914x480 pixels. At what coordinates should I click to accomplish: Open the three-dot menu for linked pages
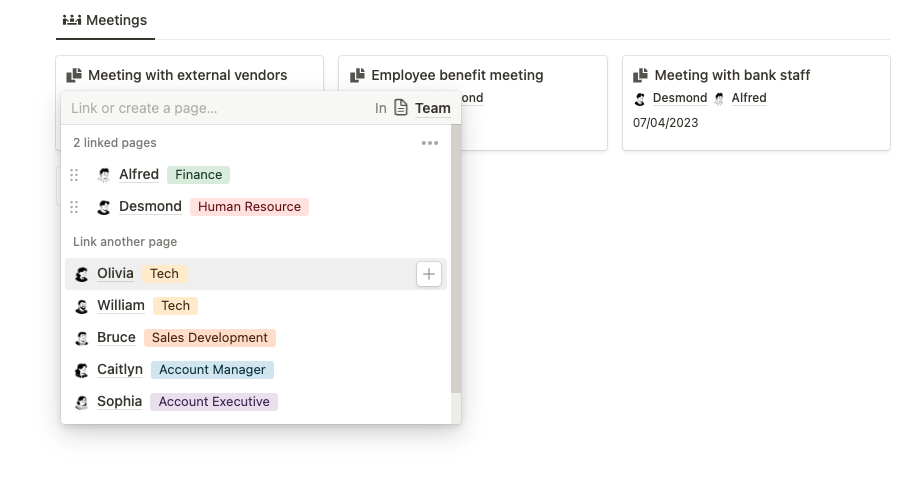tap(430, 143)
